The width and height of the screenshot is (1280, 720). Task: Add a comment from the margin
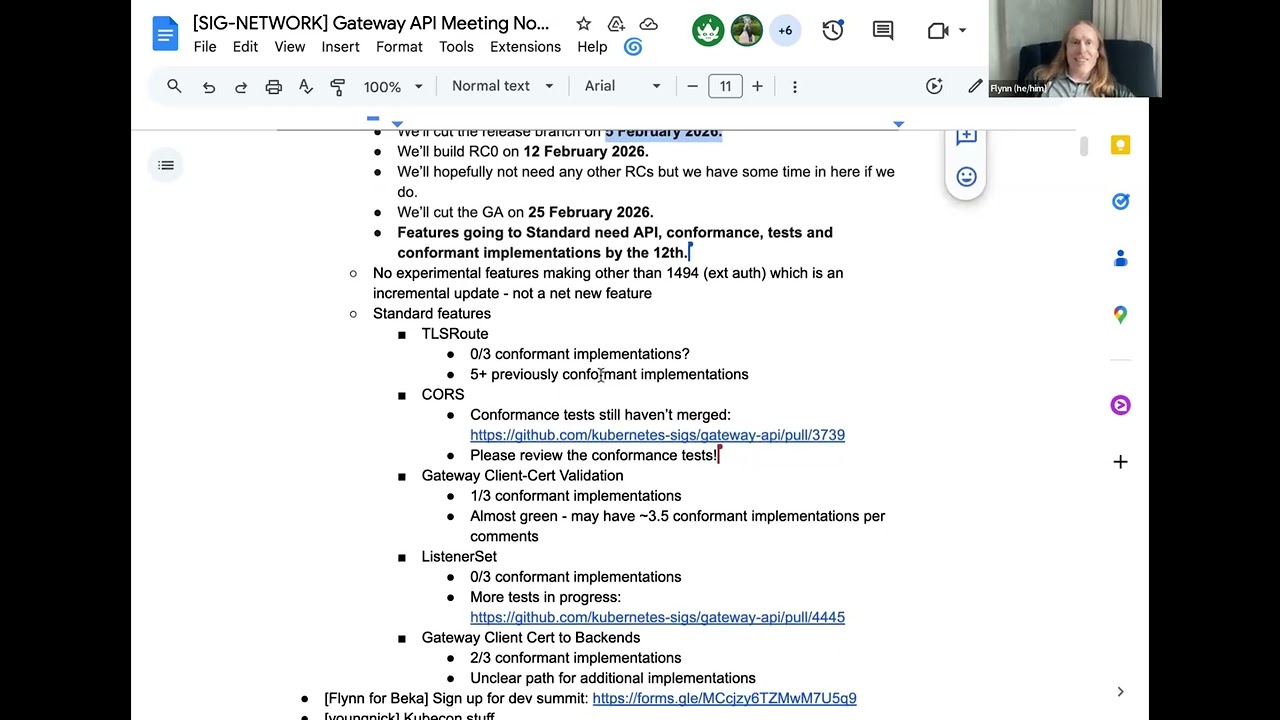coord(966,137)
